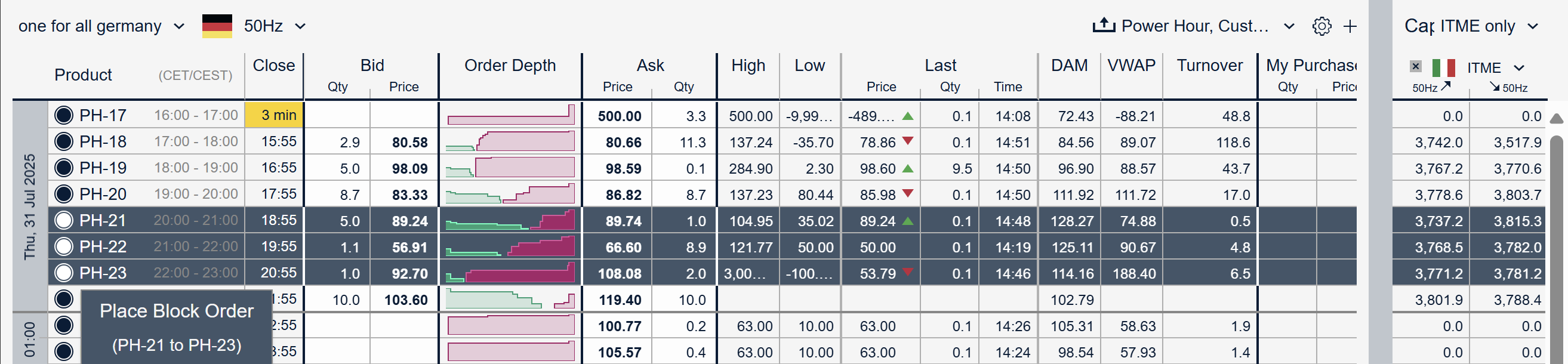Image resolution: width=1568 pixels, height=364 pixels.
Task: Click red down arrow in PH-20 Last price
Action: click(x=908, y=193)
